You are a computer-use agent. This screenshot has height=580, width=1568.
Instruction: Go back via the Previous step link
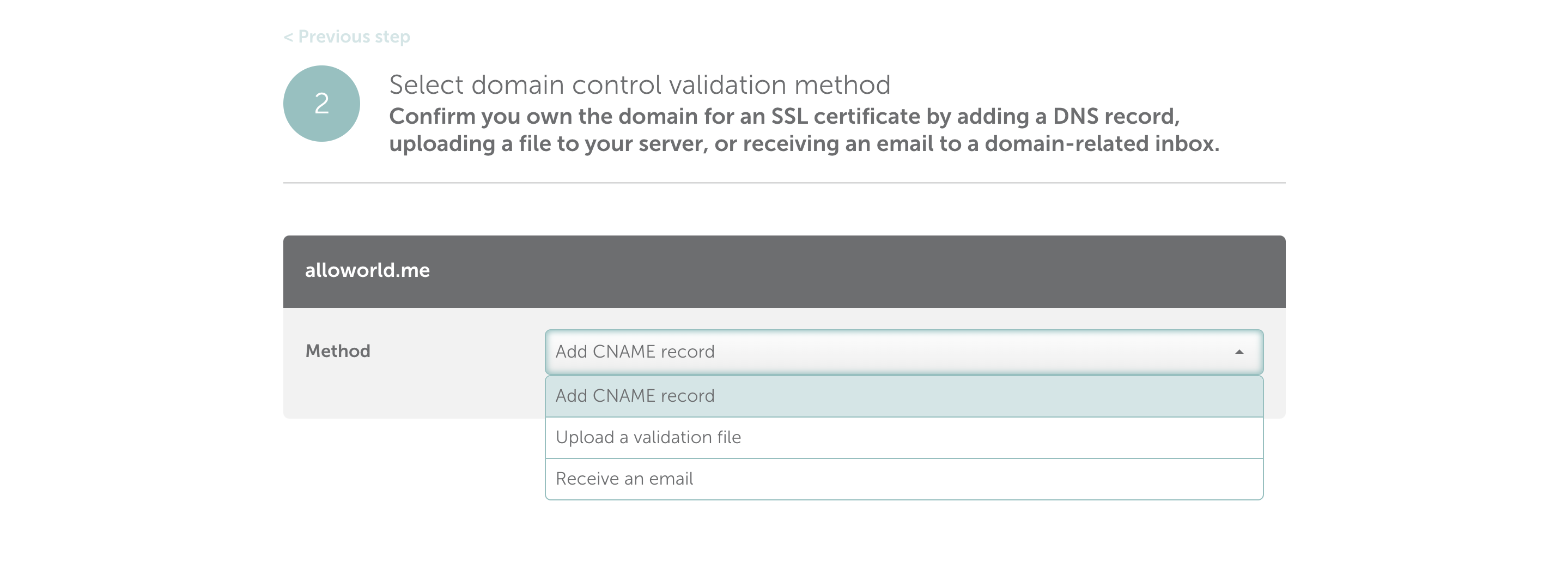[354, 37]
